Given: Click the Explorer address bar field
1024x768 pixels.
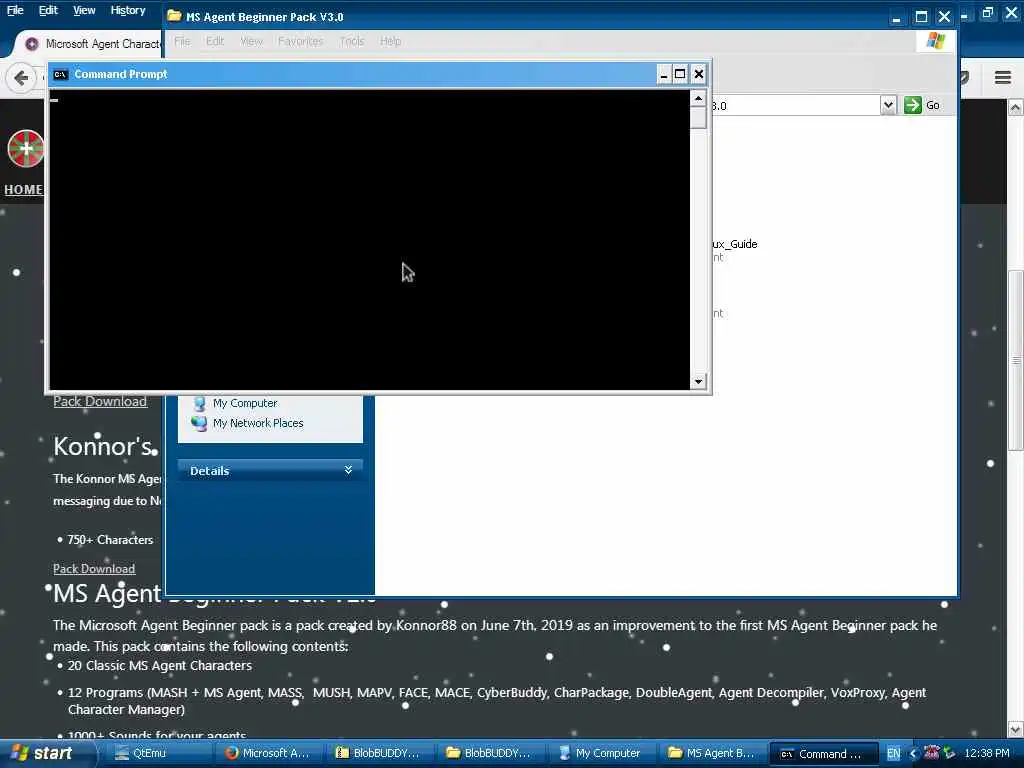Looking at the screenshot, I should [795, 105].
